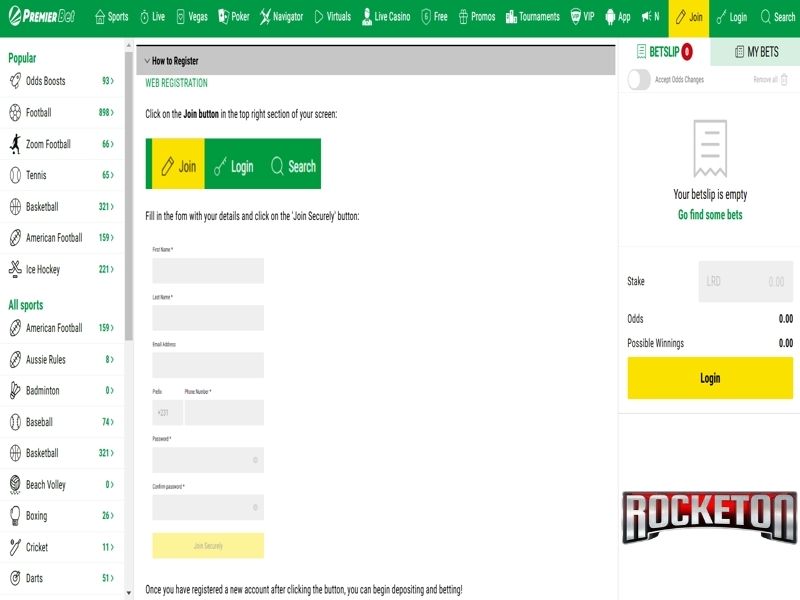
Task: Click the scrollbar down arrow in sidebar
Action: (x=129, y=593)
